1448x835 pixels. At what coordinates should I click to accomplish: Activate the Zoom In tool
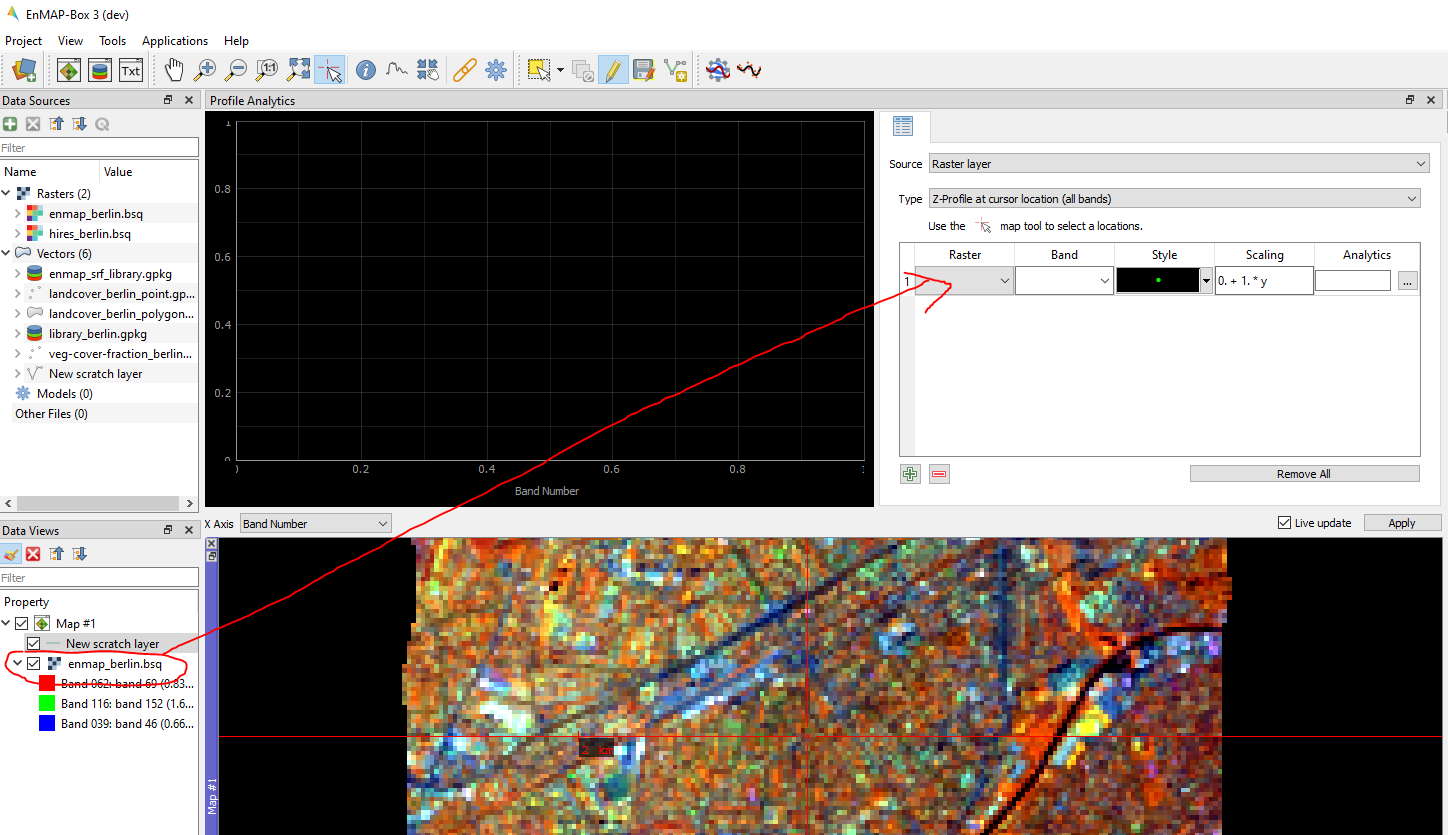pos(206,70)
